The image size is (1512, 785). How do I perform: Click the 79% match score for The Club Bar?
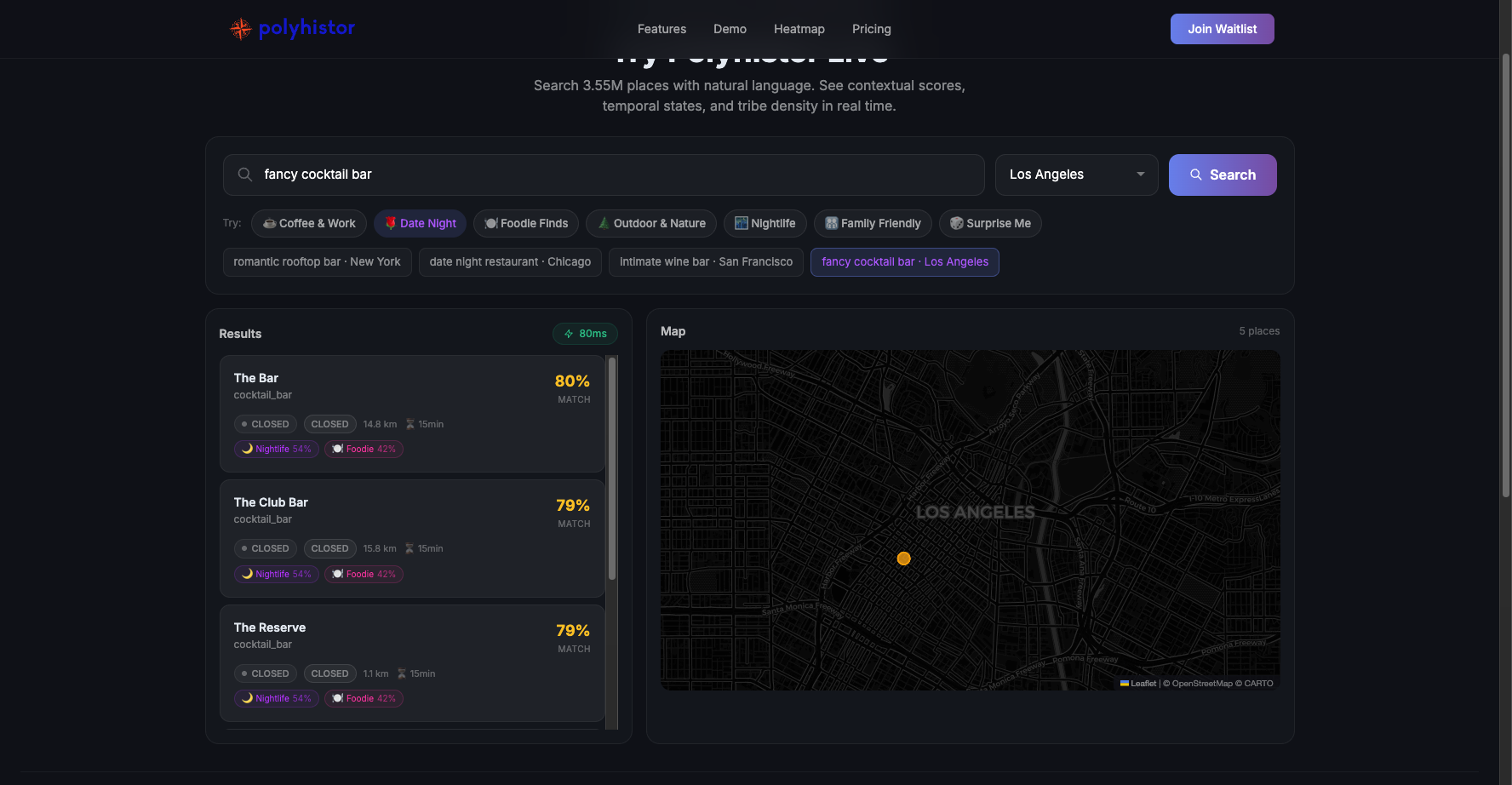[x=573, y=506]
